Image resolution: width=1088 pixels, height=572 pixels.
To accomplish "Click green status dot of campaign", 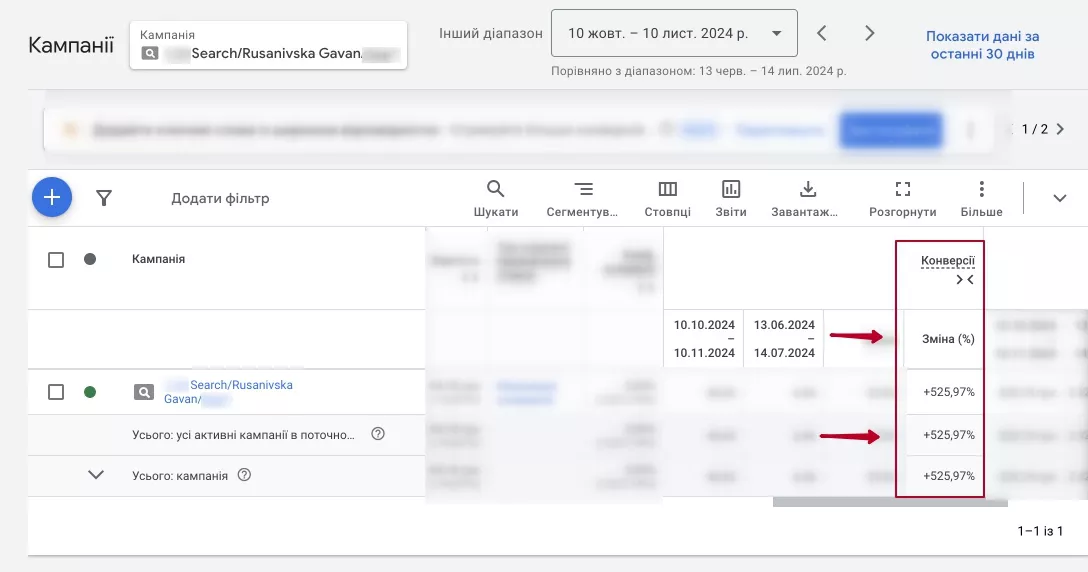I will (x=90, y=392).
